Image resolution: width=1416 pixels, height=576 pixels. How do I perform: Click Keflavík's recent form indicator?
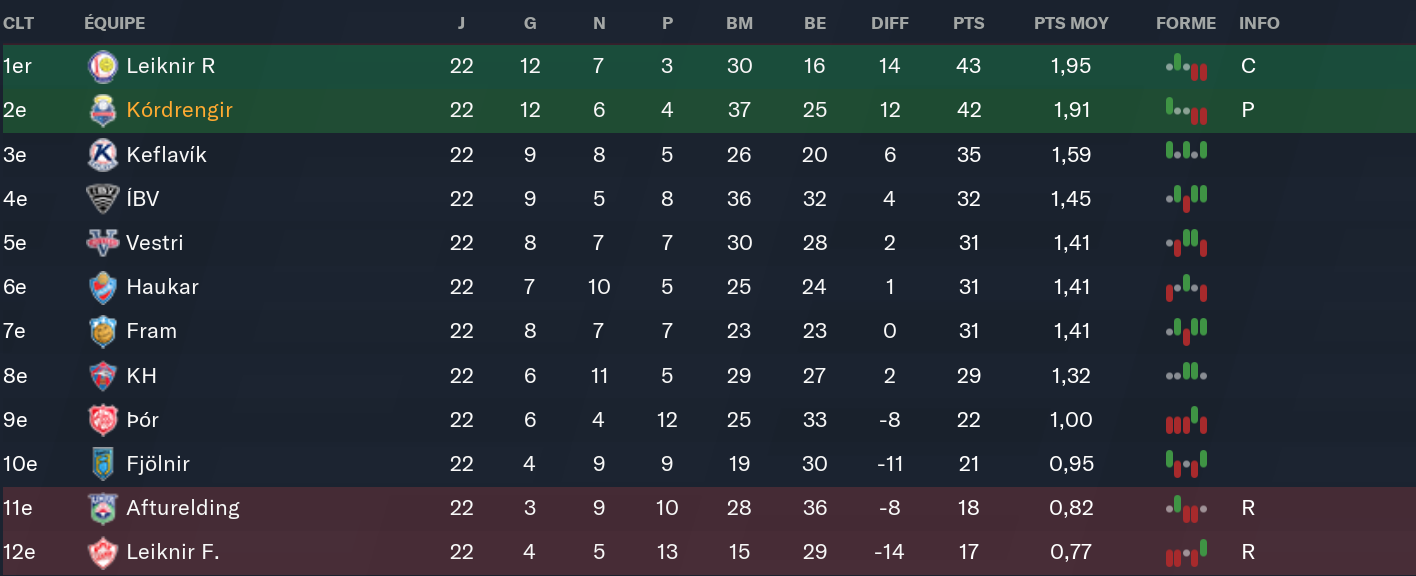[1186, 153]
